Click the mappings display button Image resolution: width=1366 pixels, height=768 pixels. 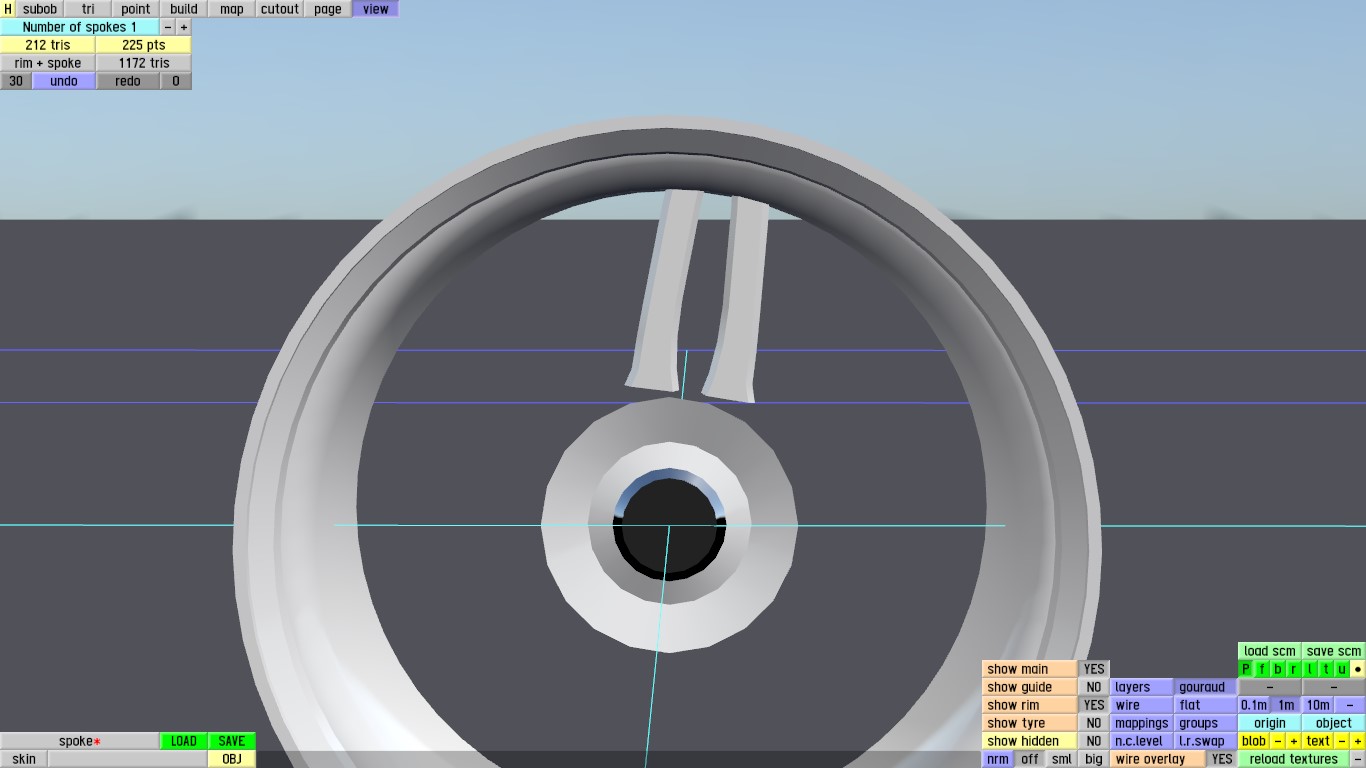pyautogui.click(x=1142, y=723)
